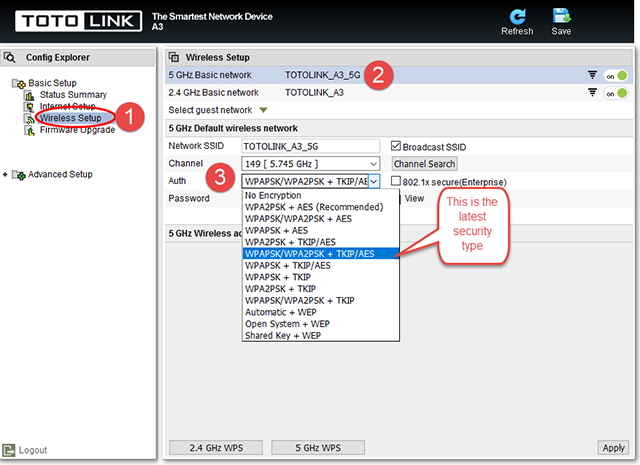Open Firmware Upgrade in tree

pyautogui.click(x=77, y=130)
